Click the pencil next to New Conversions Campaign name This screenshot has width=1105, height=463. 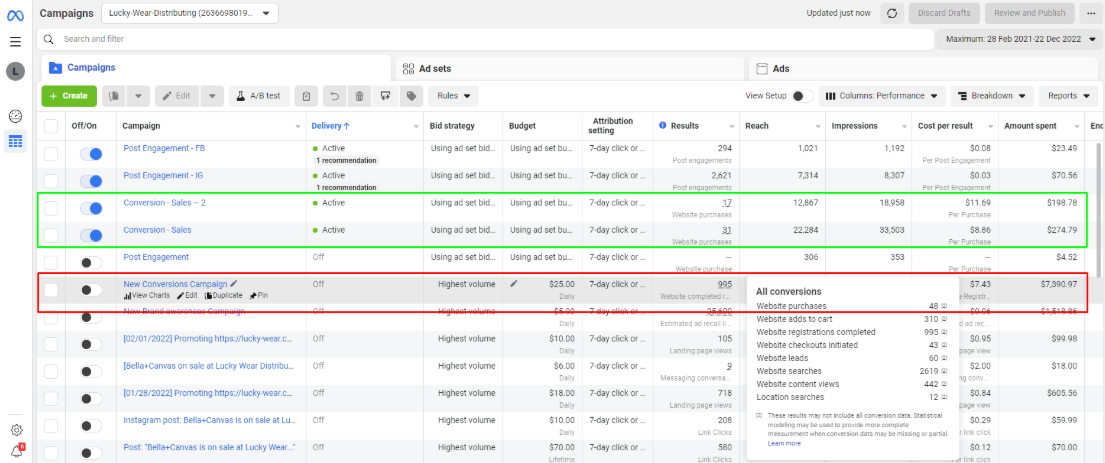(x=234, y=284)
